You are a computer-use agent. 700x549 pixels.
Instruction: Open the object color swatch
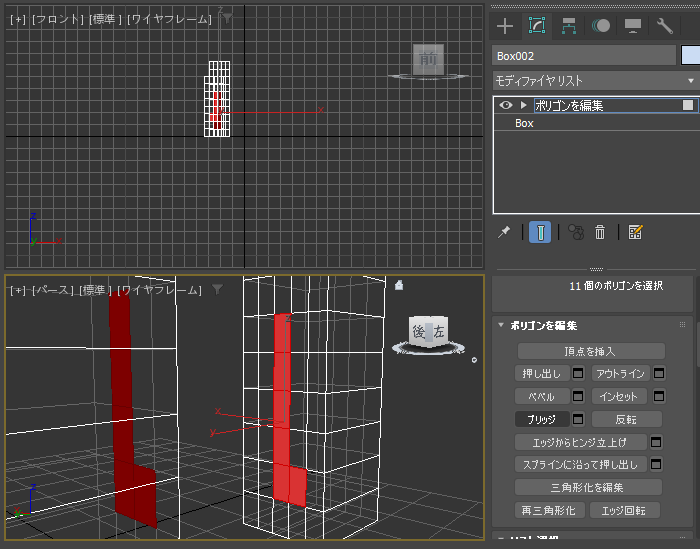point(690,56)
